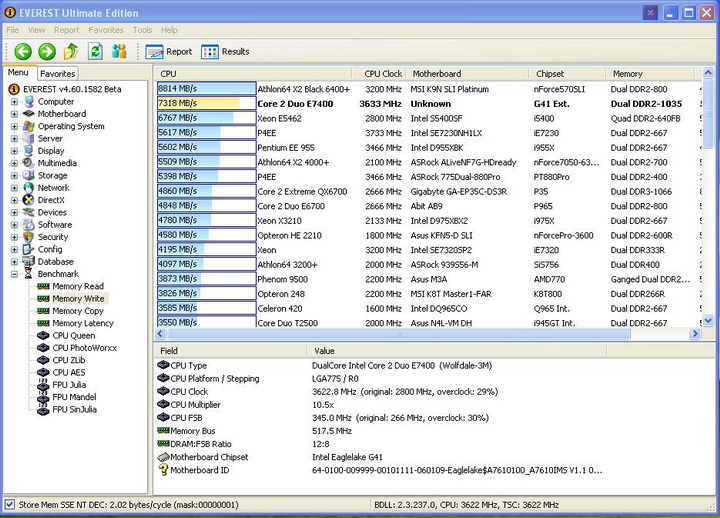Collapse the Benchmark tree node
Viewport: 720px width, 518px height.
pyautogui.click(x=14, y=274)
